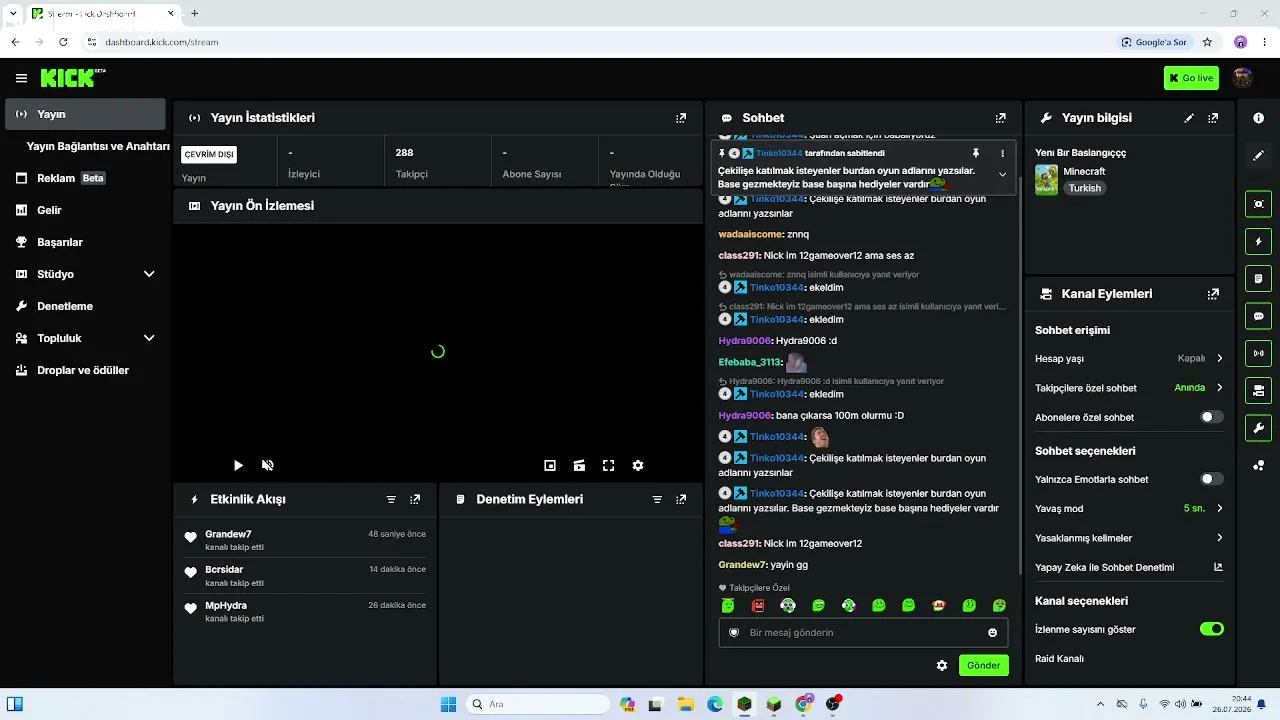The image size is (1280, 720).
Task: Pop out the Etkinlik Akışı panel
Action: point(415,499)
